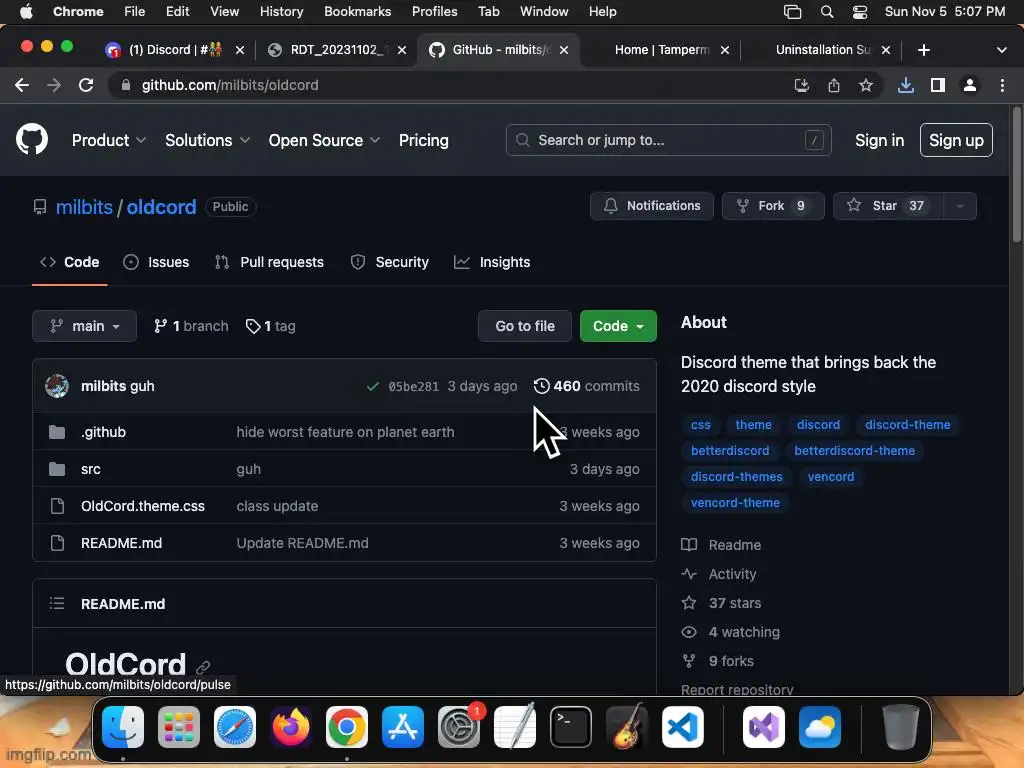The width and height of the screenshot is (1024, 768).
Task: Fork the repository with Fork button
Action: pos(773,206)
